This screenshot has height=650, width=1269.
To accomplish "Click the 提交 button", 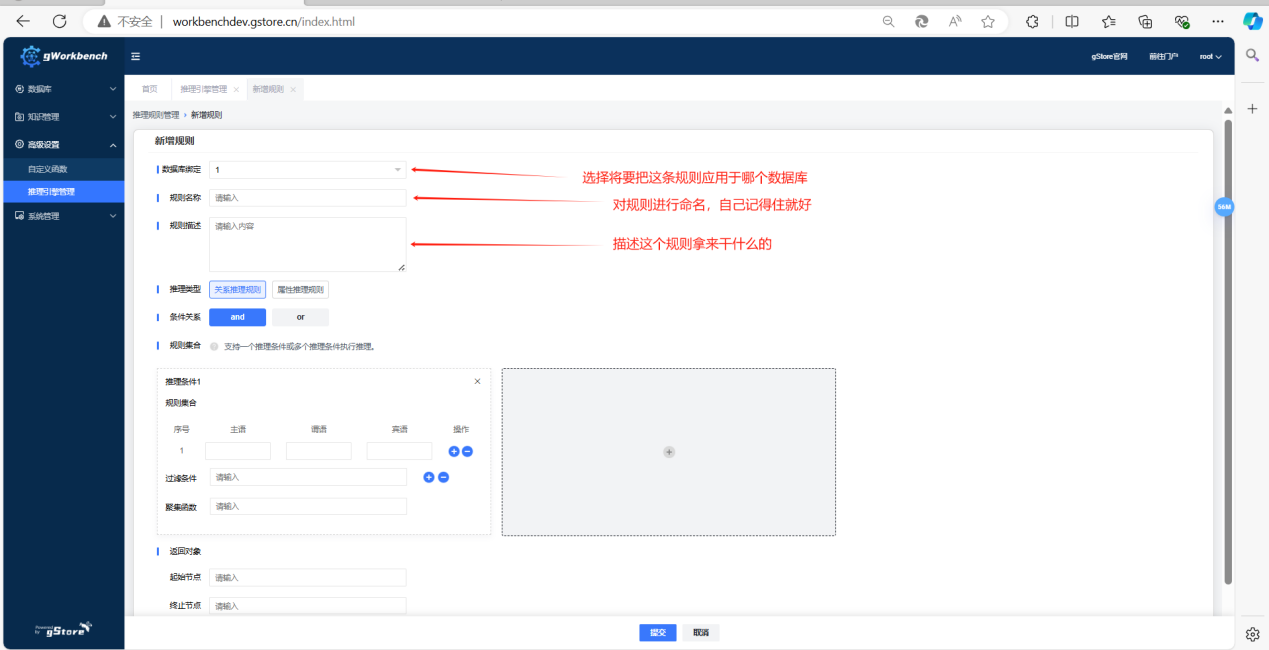I will (x=657, y=632).
